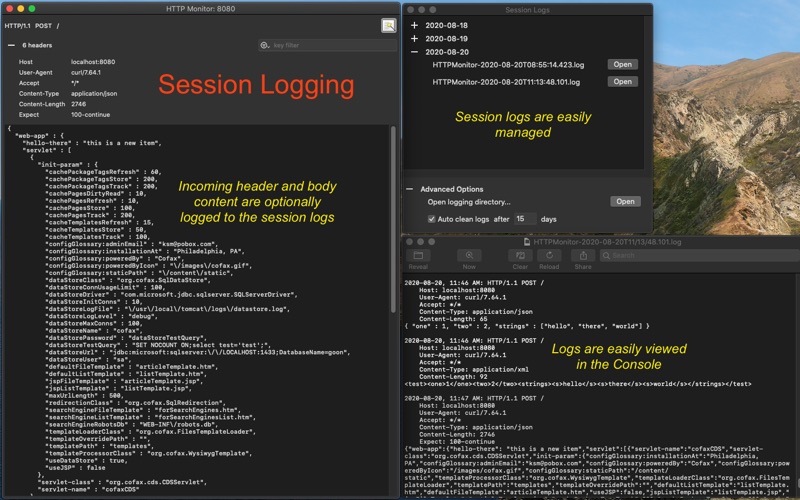Collapse the 2020-08-20 log group
Image resolution: width=800 pixels, height=500 pixels.
point(414,51)
